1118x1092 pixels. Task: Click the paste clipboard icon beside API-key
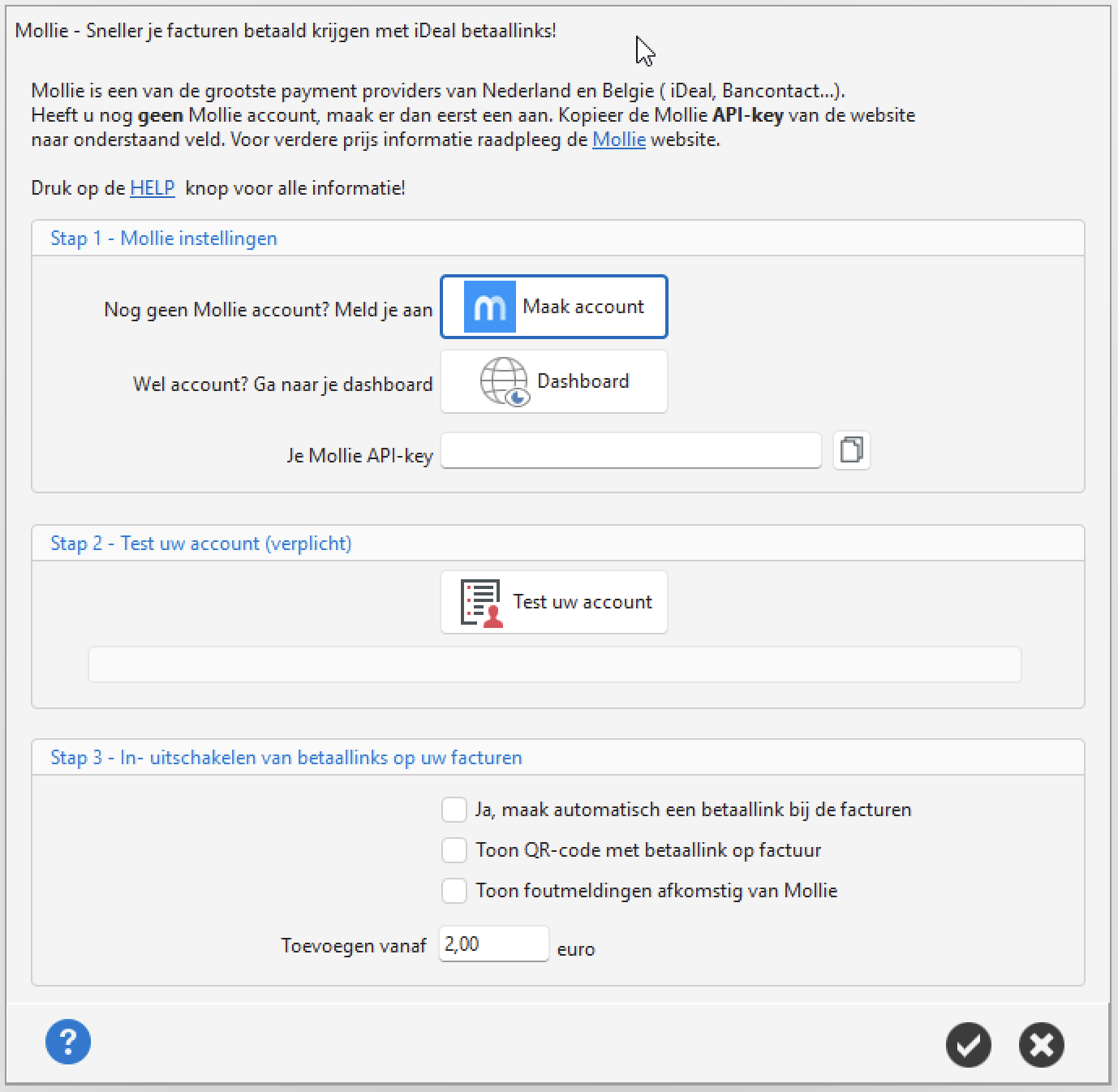pyautogui.click(x=851, y=449)
